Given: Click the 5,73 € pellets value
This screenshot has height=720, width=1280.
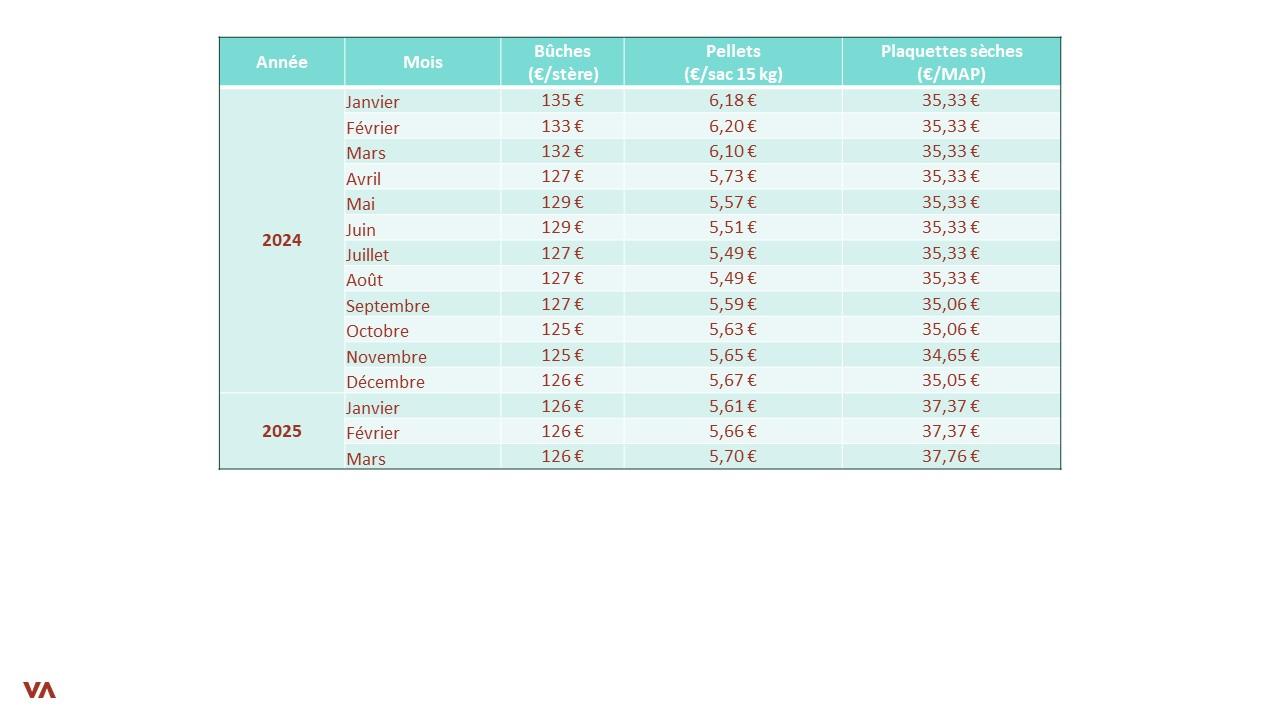Looking at the screenshot, I should (733, 176).
